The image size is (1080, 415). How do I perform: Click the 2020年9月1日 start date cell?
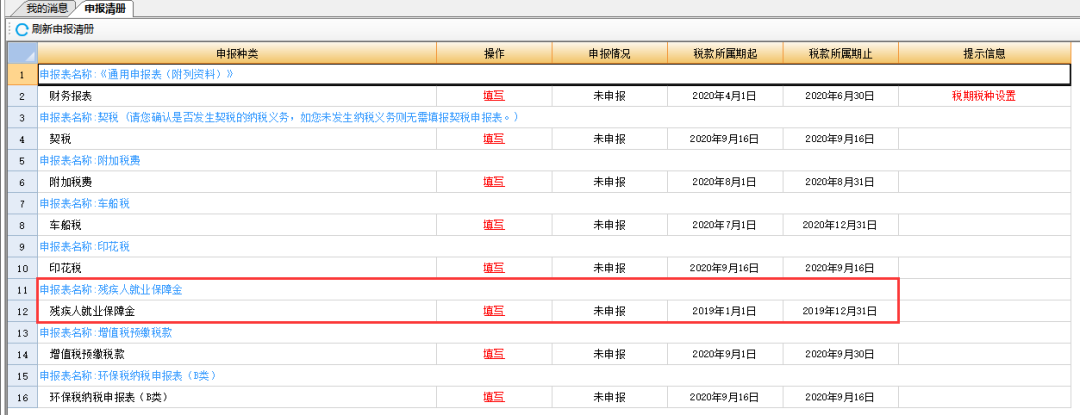pyautogui.click(x=725, y=354)
